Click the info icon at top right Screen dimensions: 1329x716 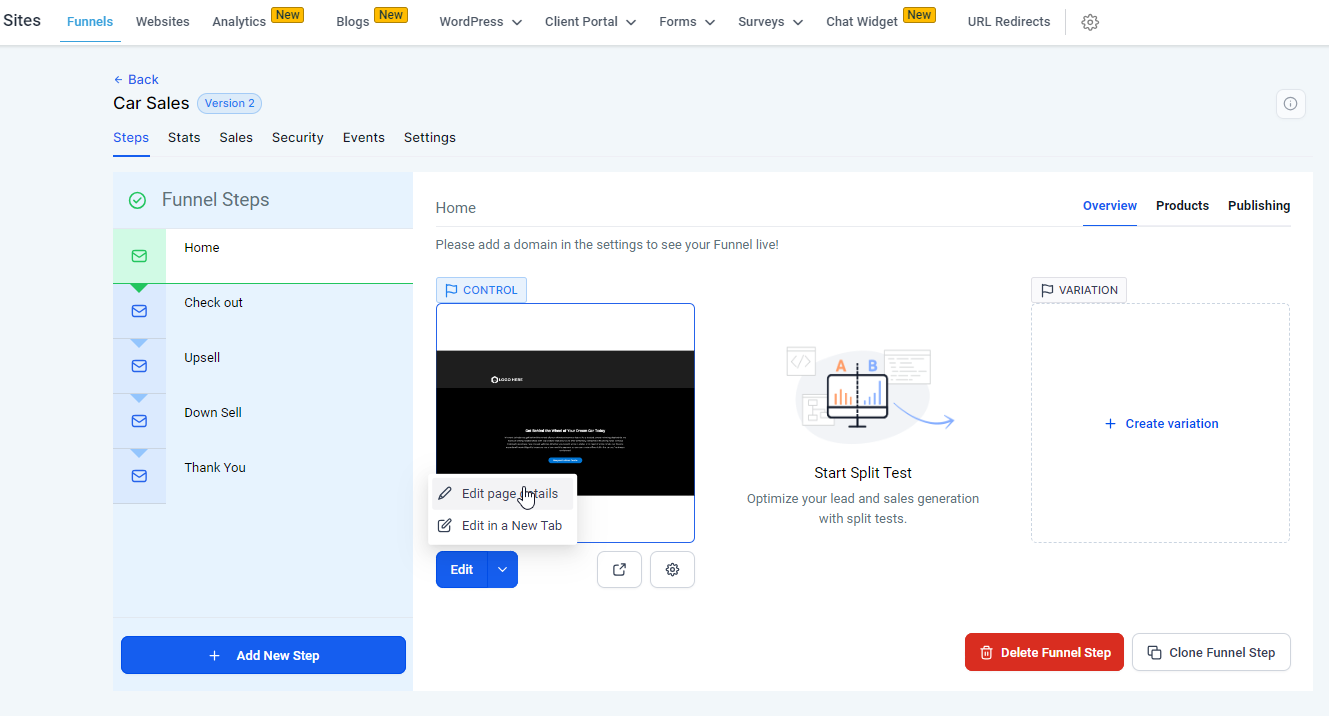point(1290,104)
